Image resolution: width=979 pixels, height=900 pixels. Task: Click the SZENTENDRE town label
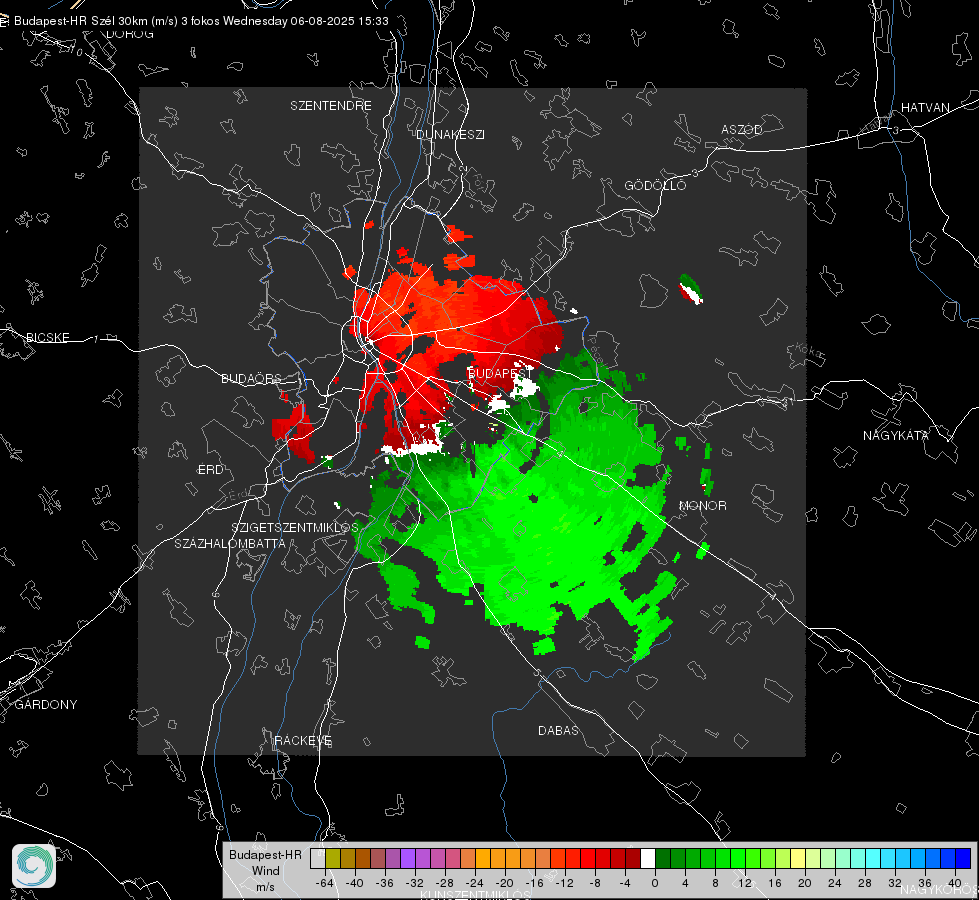tap(331, 106)
